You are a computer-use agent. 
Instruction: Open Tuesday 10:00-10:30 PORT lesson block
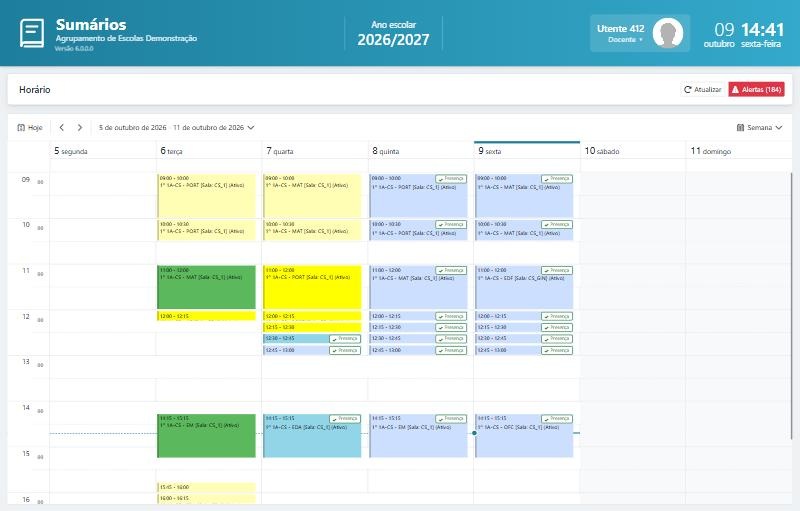coord(207,229)
